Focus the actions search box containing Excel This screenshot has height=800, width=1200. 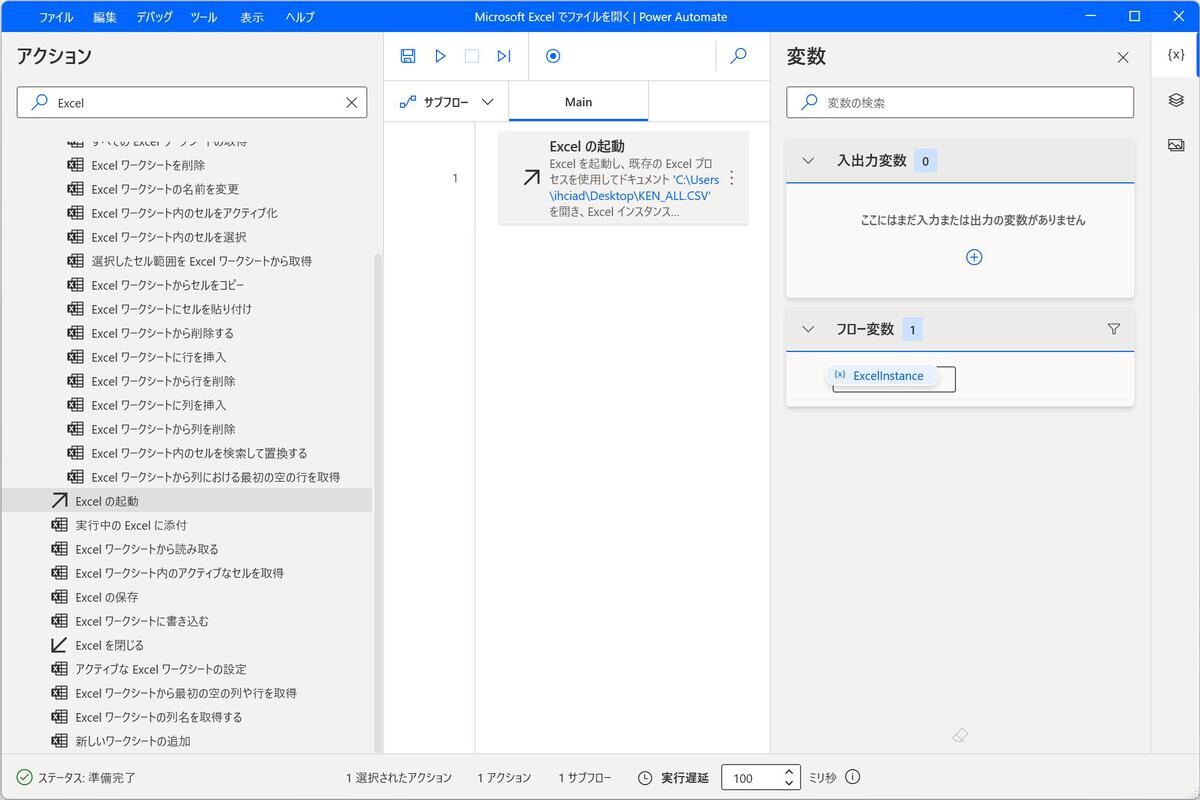coord(192,102)
